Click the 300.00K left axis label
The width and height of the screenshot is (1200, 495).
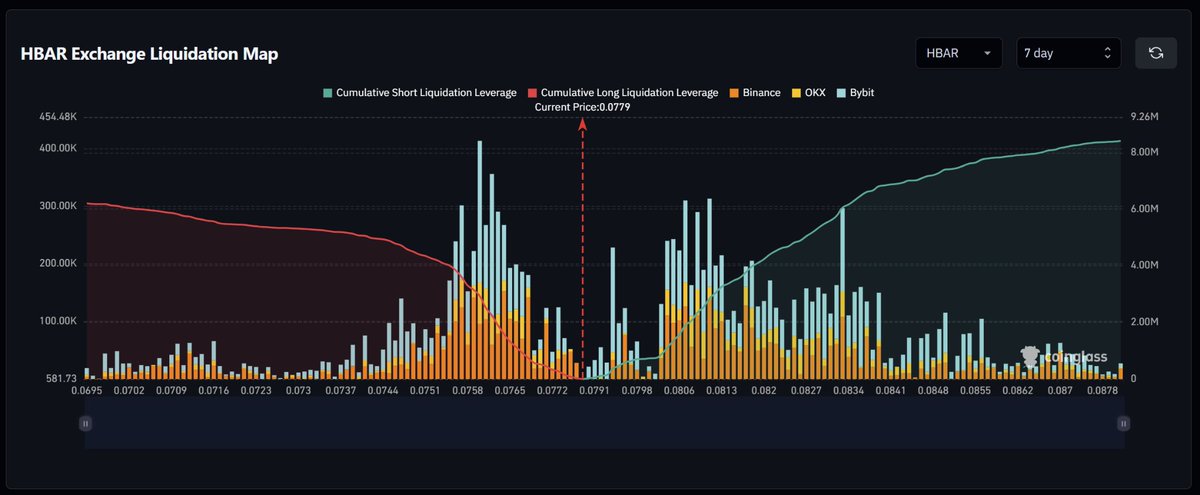click(56, 206)
